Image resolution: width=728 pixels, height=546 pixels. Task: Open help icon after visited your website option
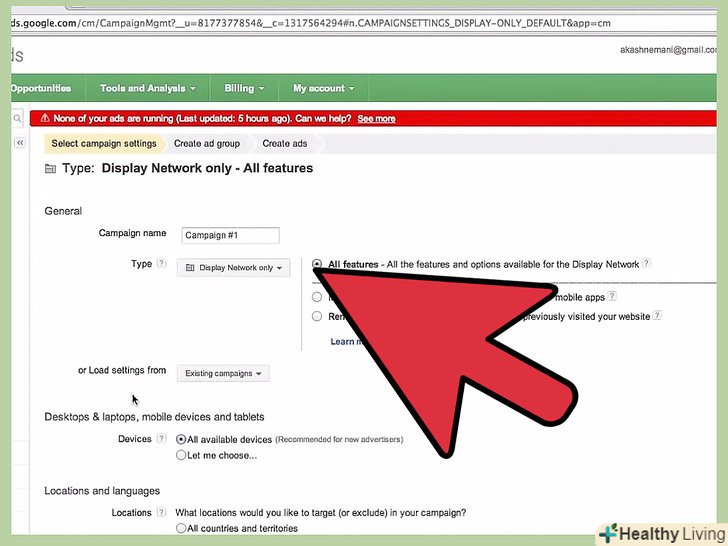(x=657, y=315)
